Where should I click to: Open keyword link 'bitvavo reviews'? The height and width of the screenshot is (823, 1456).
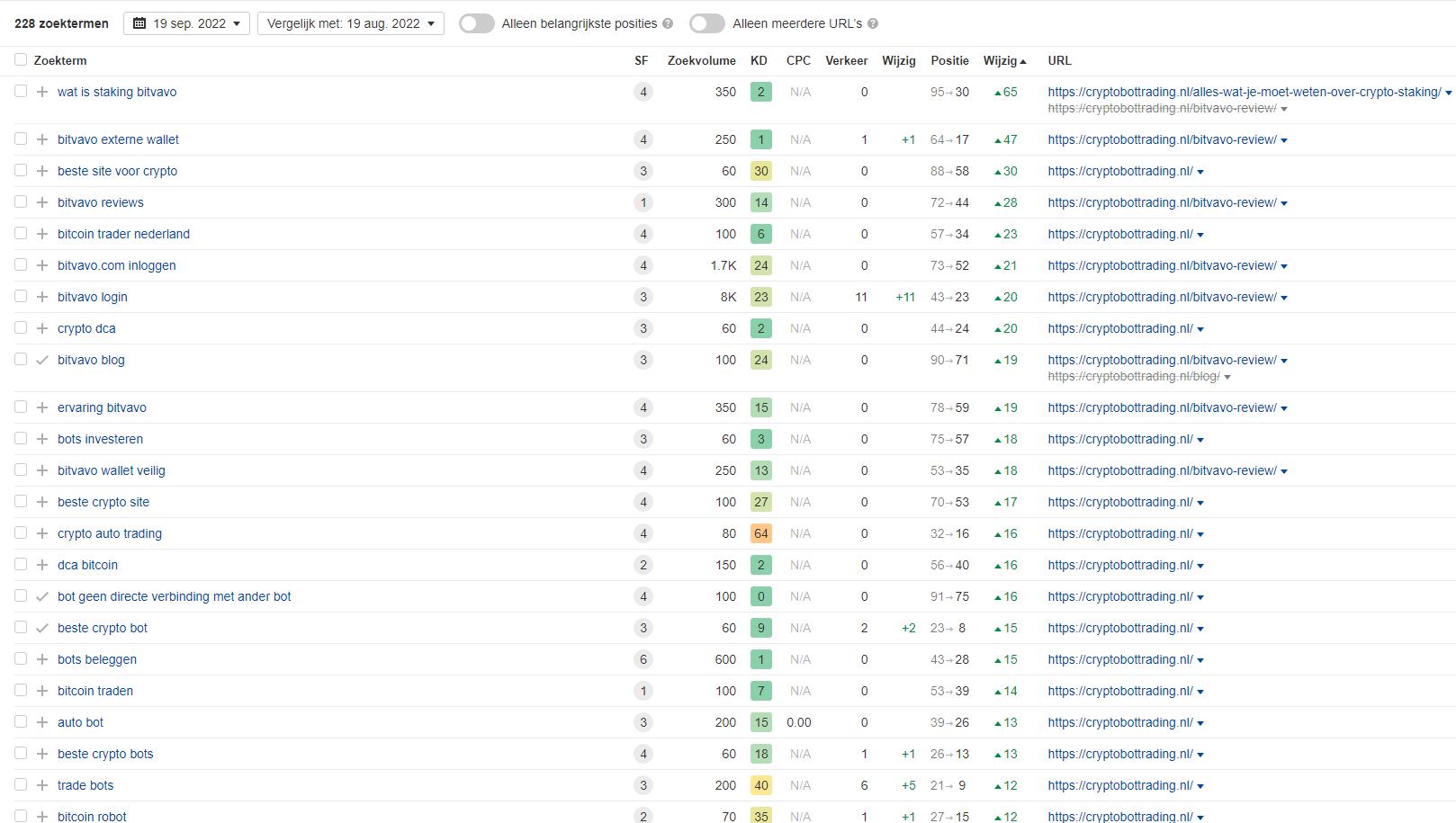point(101,202)
